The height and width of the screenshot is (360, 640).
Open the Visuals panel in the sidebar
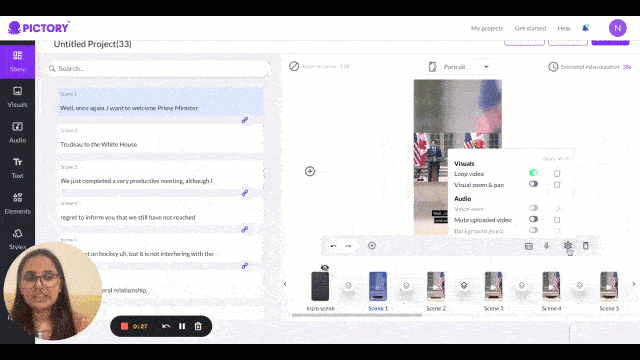(x=17, y=97)
